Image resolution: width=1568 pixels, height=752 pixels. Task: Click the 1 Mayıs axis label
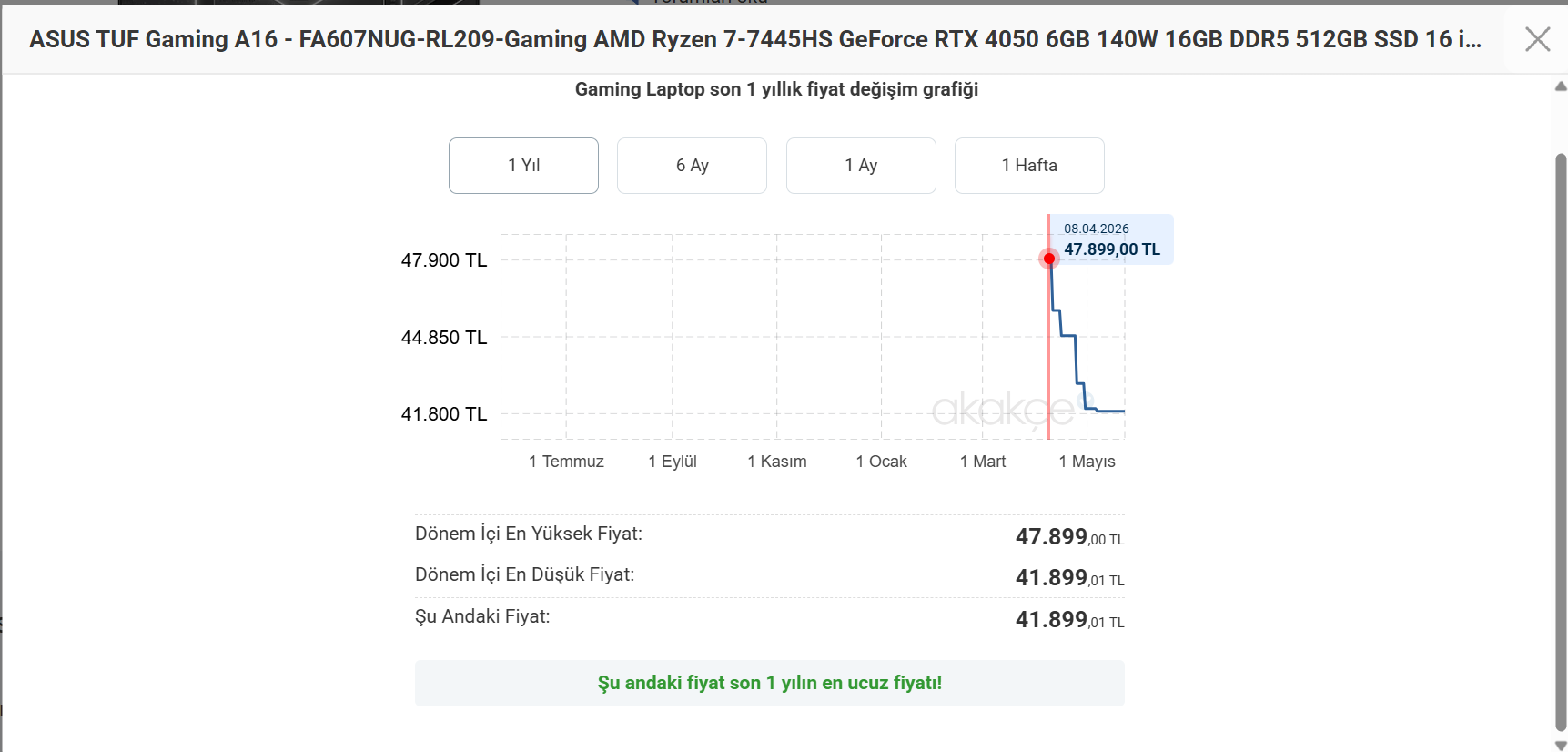pyautogui.click(x=1087, y=462)
